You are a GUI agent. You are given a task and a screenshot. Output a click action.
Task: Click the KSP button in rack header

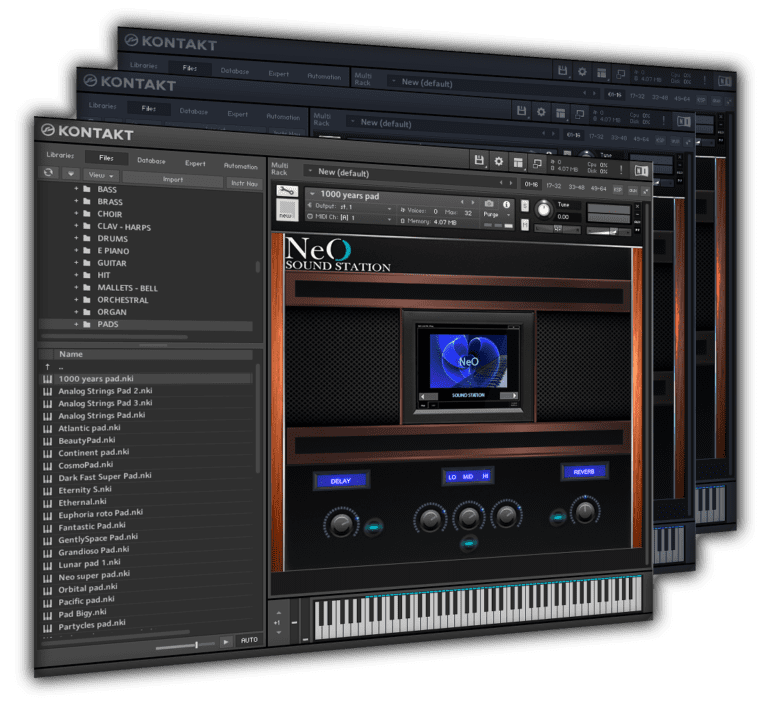[x=618, y=190]
